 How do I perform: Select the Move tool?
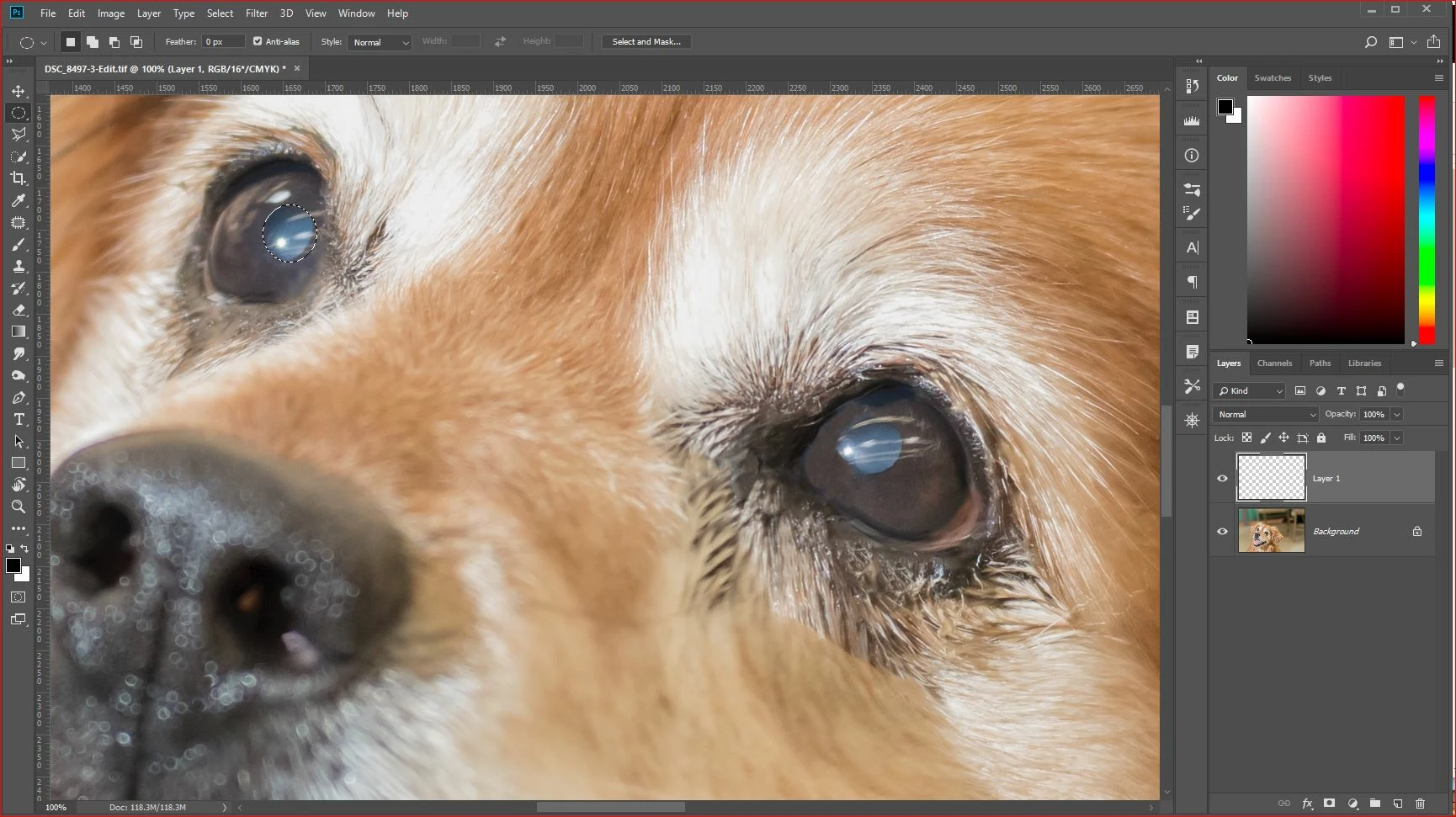(x=19, y=91)
